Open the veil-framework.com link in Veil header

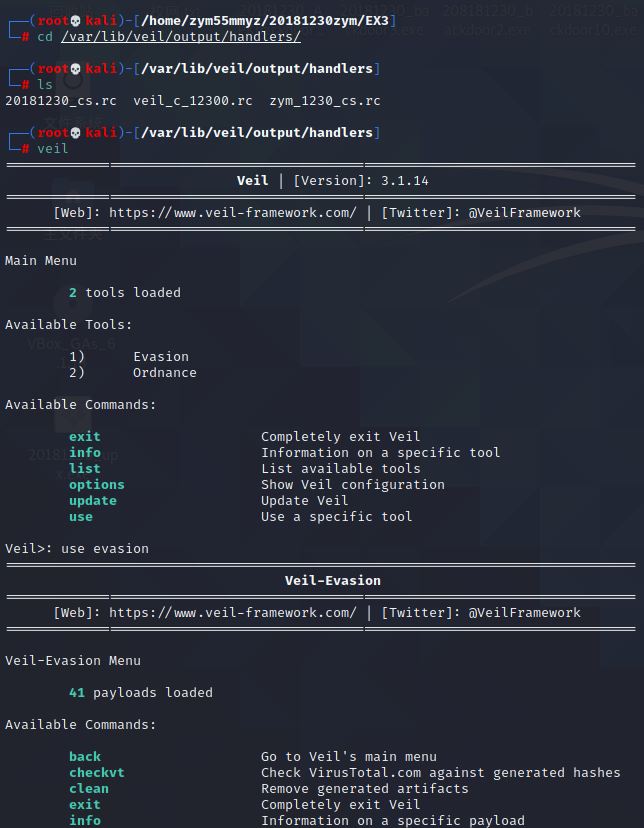coord(233,212)
